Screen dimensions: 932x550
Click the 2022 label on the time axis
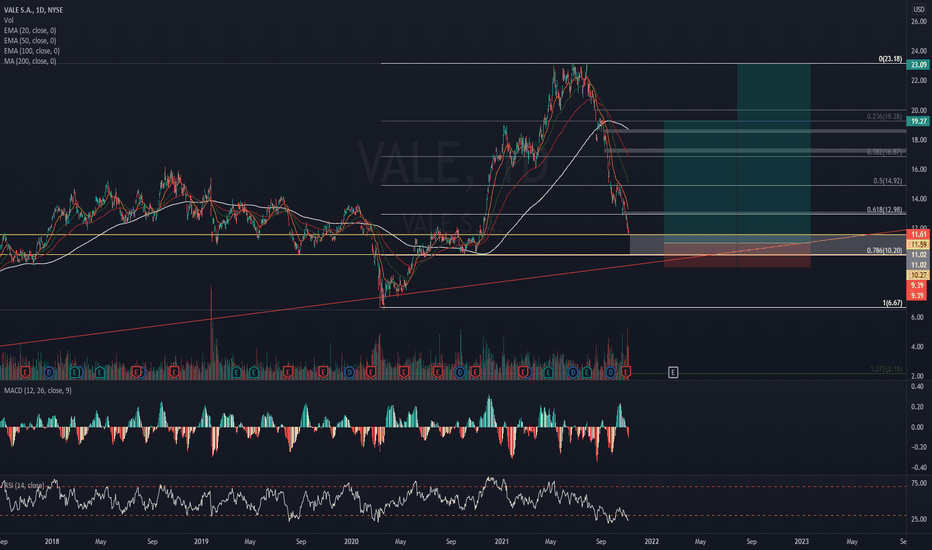651,542
